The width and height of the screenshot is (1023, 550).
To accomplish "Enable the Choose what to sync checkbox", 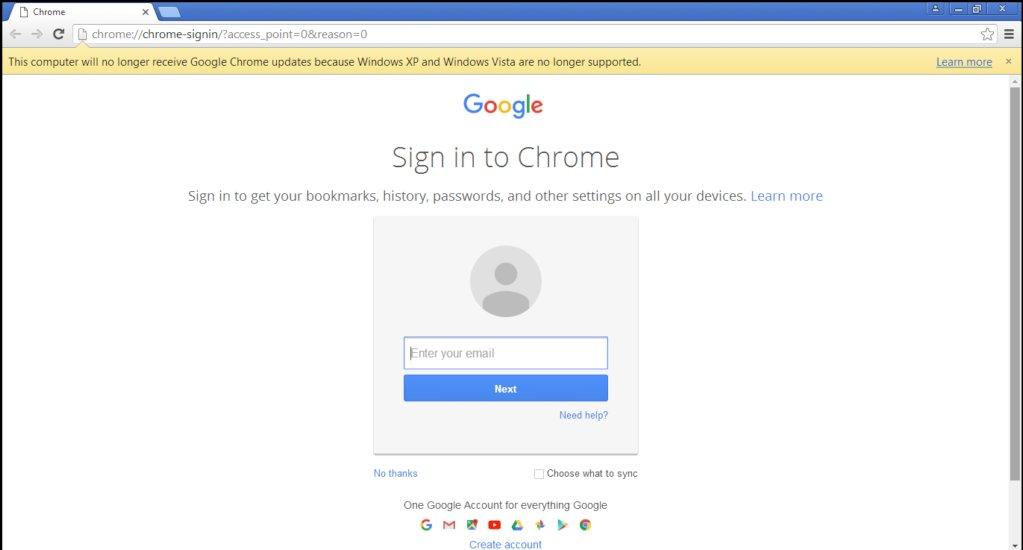I will (539, 474).
